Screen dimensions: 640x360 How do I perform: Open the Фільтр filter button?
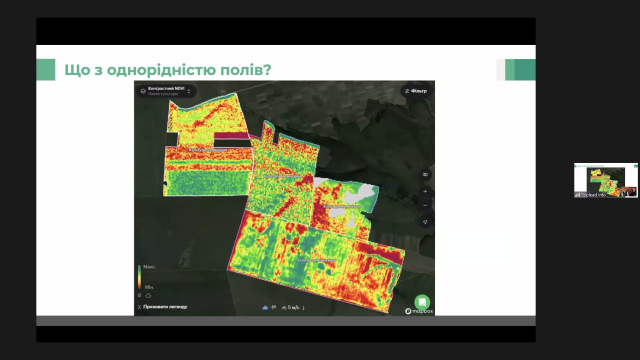click(x=416, y=91)
